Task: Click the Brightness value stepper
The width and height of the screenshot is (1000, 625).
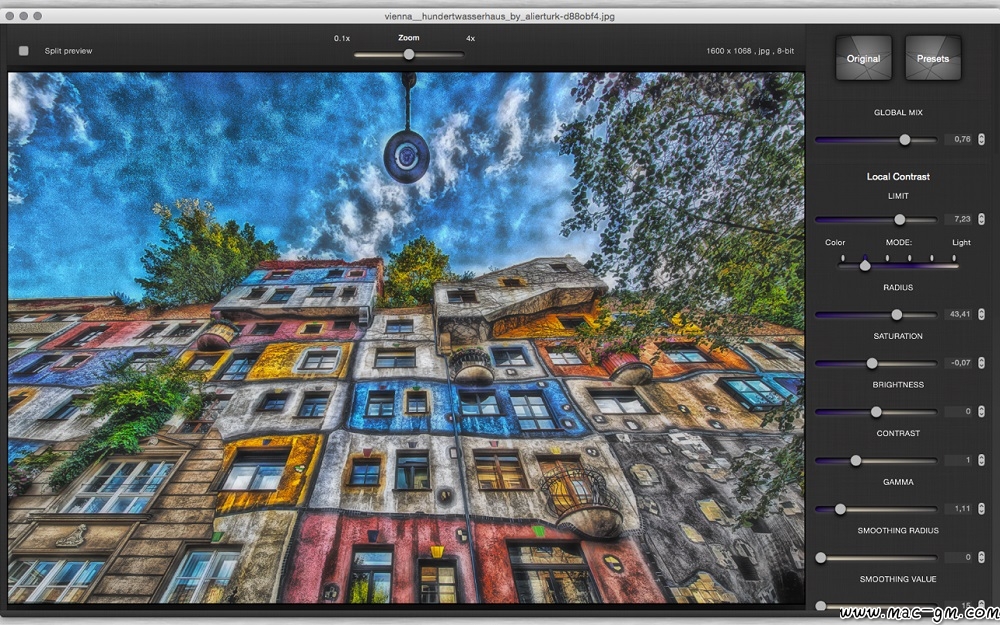Action: tap(981, 411)
